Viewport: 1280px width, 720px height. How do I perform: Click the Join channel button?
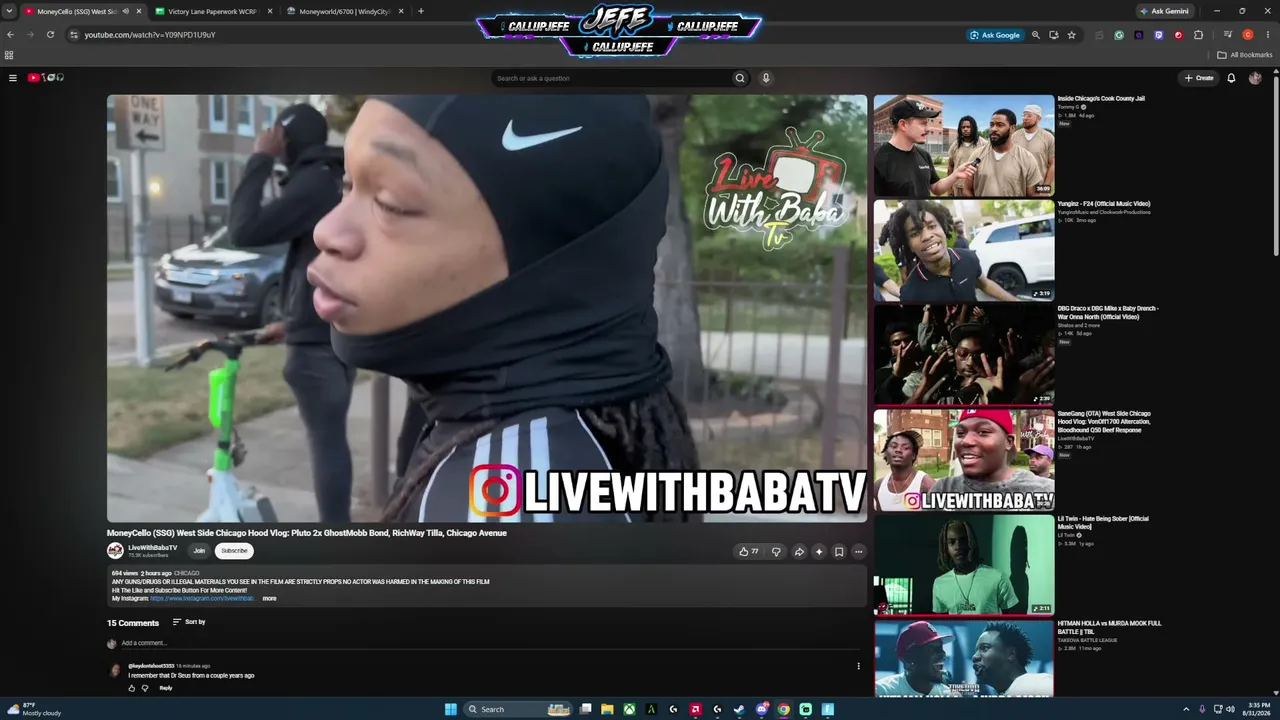point(199,551)
